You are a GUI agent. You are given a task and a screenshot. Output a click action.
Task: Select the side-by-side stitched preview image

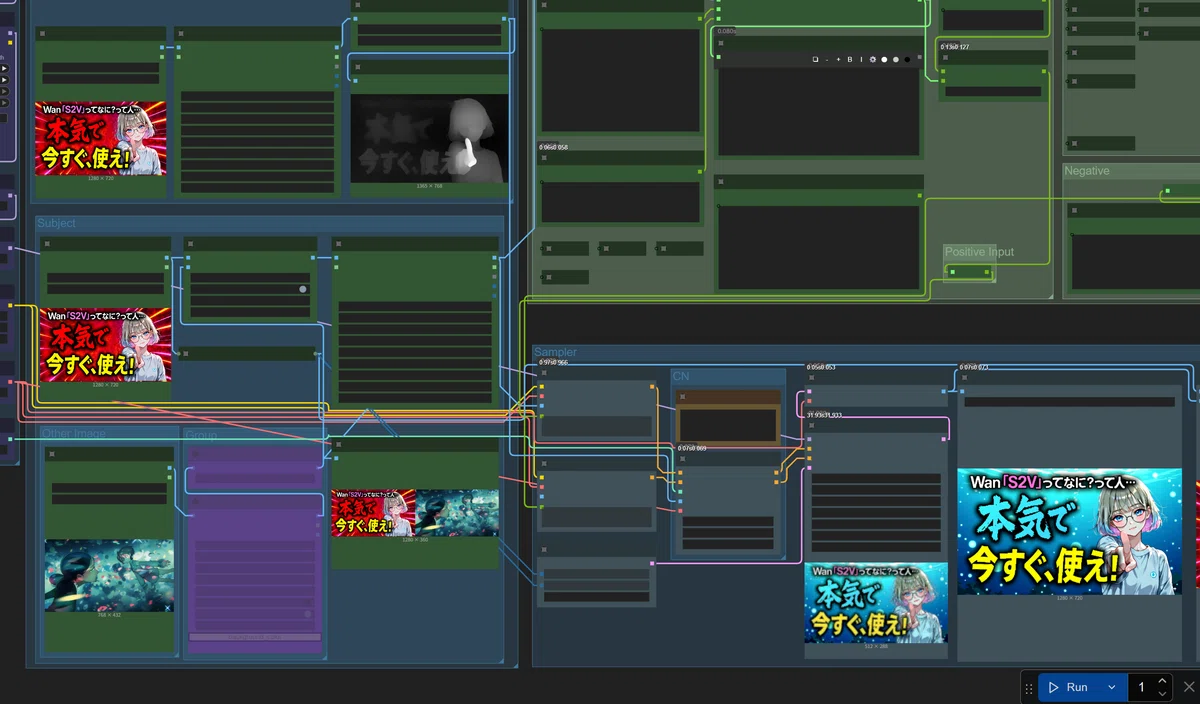(415, 513)
